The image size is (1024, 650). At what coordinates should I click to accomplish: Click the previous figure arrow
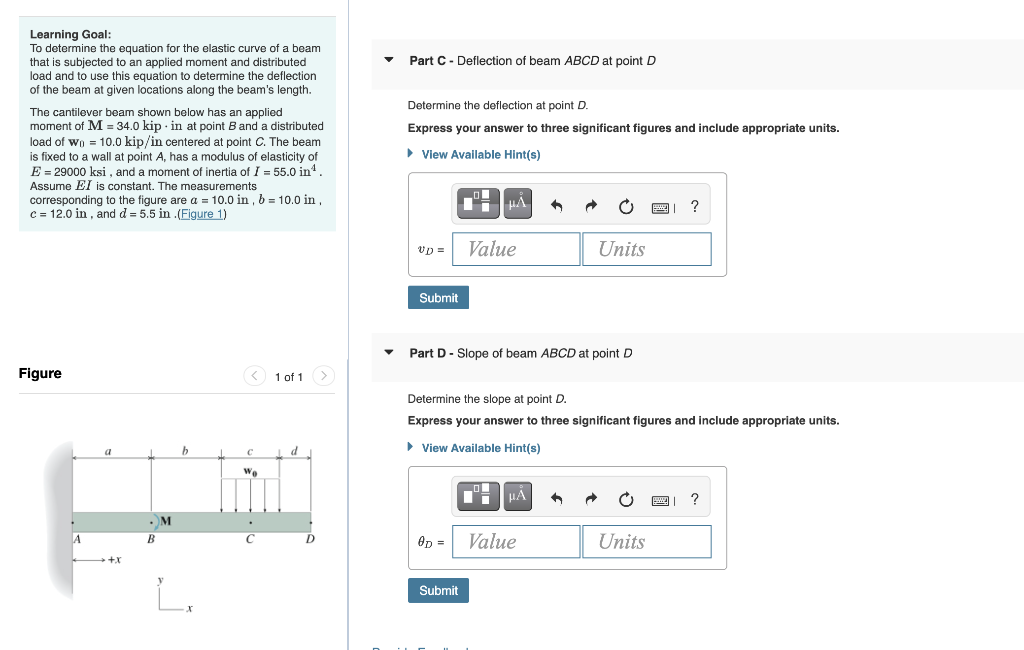(x=255, y=376)
